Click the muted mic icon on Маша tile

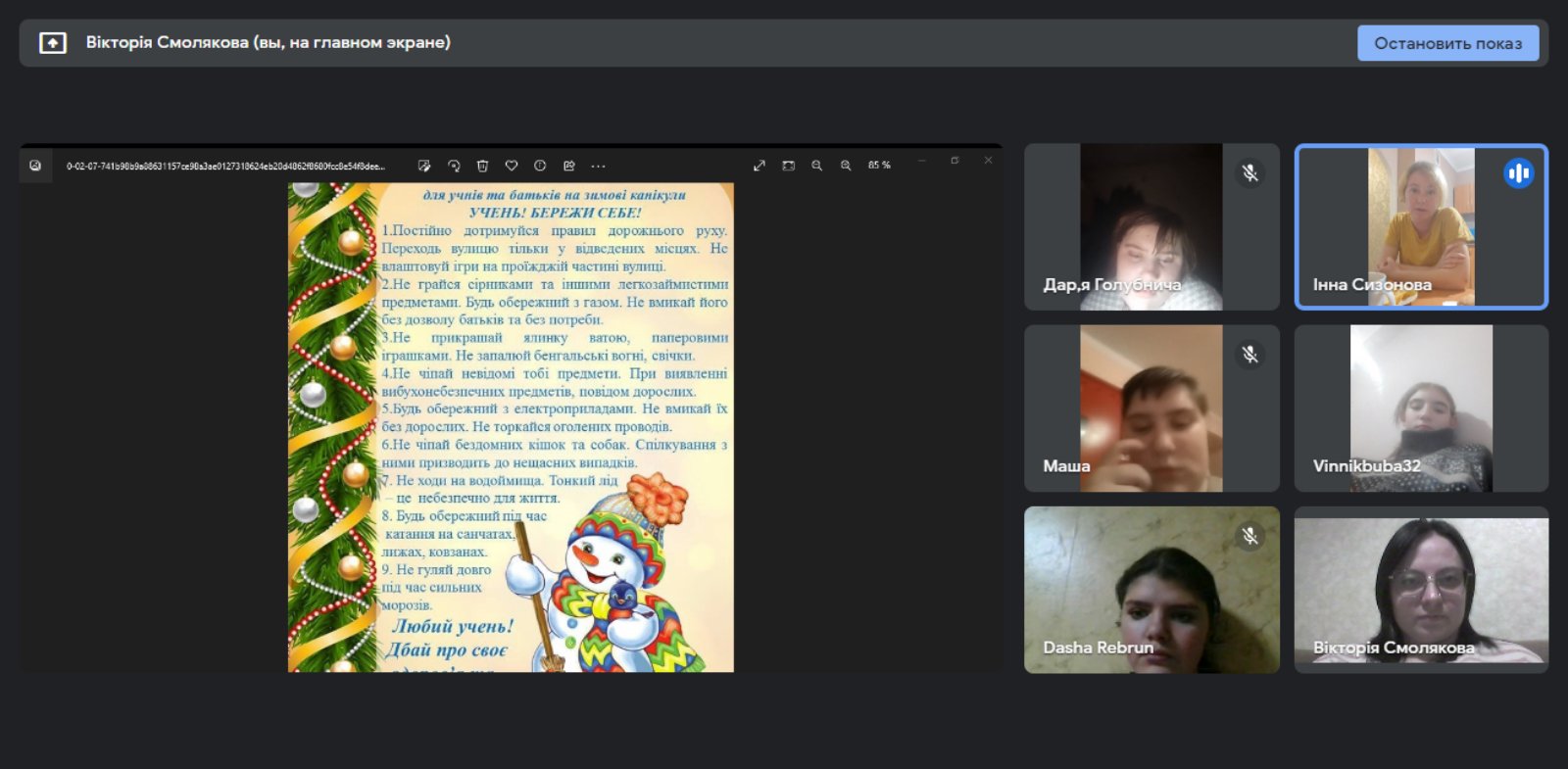point(1249,355)
